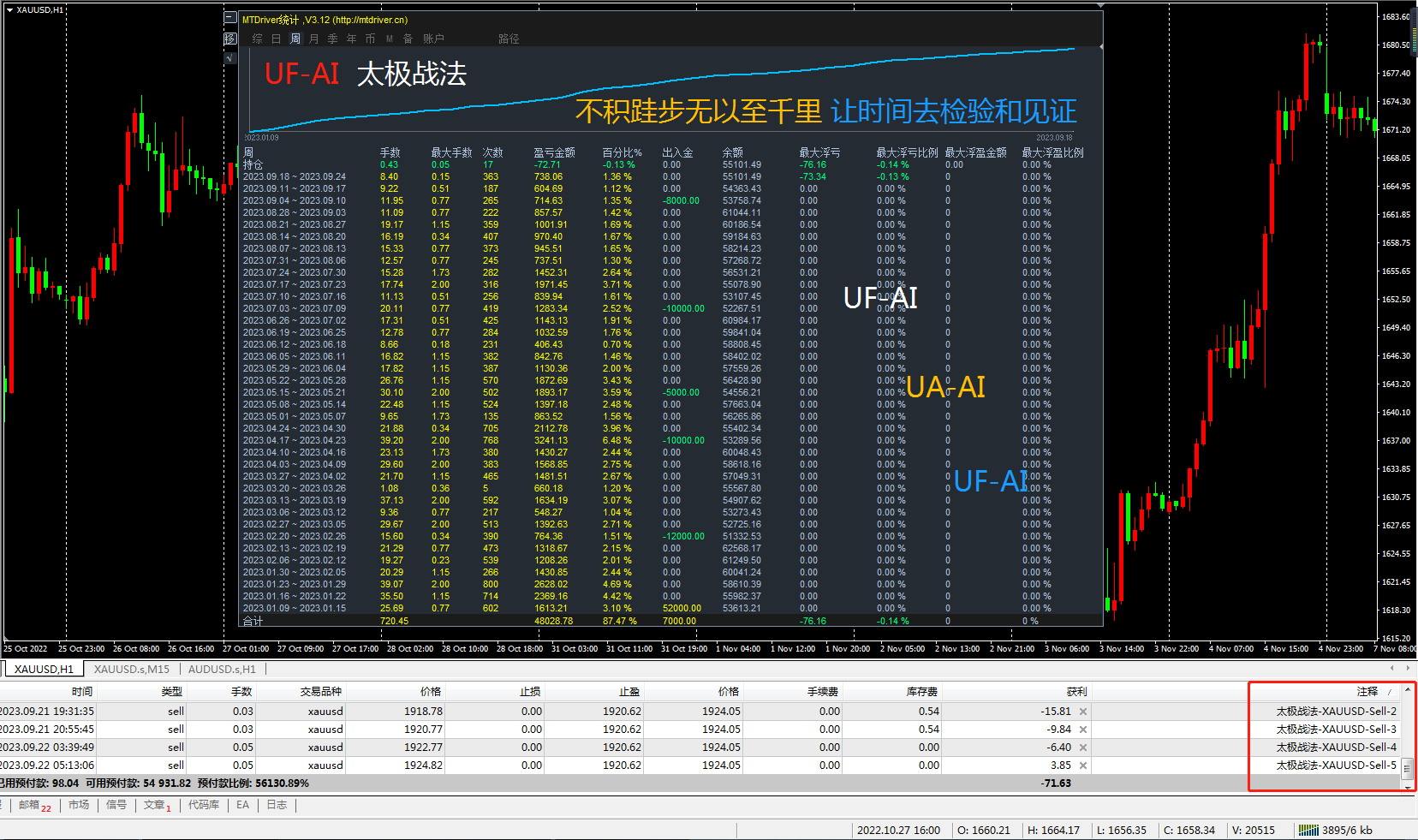
Task: Toggle the M view in the MTDriver stats bar
Action: tap(389, 39)
